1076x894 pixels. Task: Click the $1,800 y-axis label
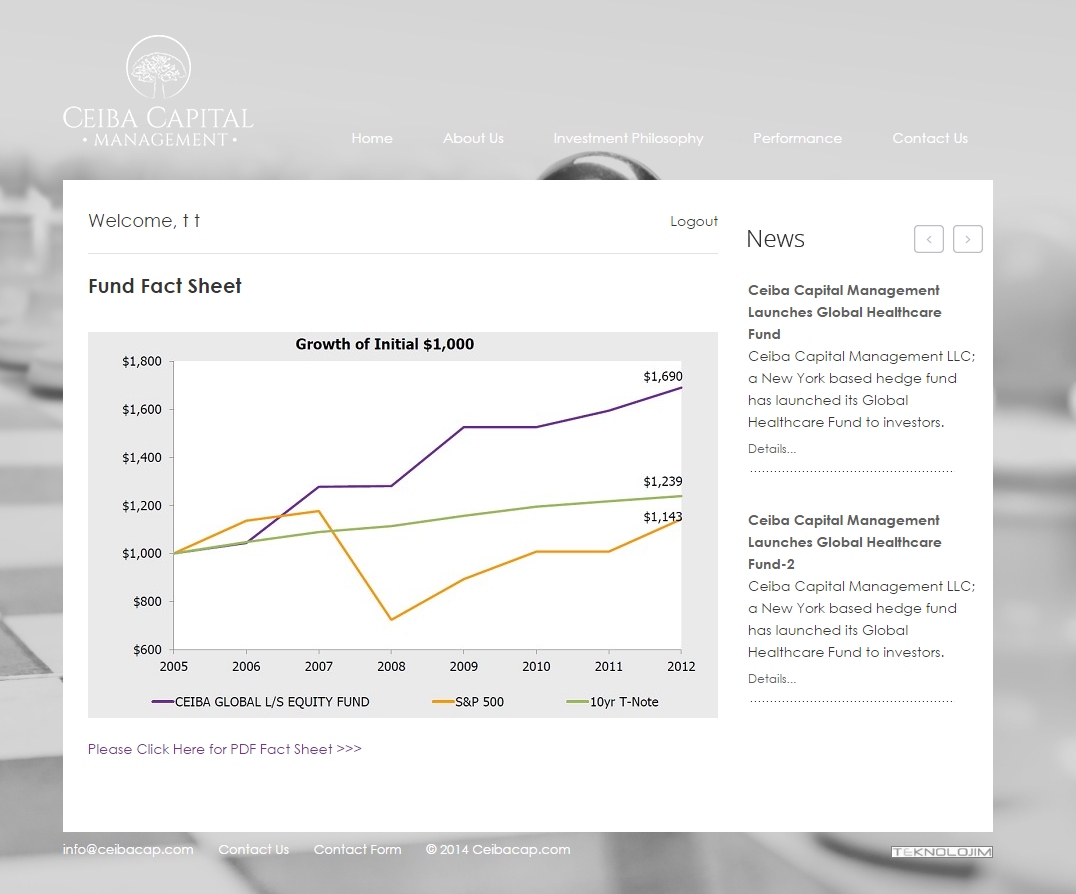point(142,361)
